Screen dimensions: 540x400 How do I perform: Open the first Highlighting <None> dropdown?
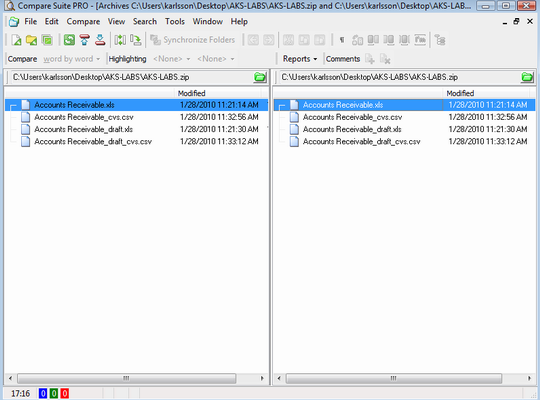[172, 59]
